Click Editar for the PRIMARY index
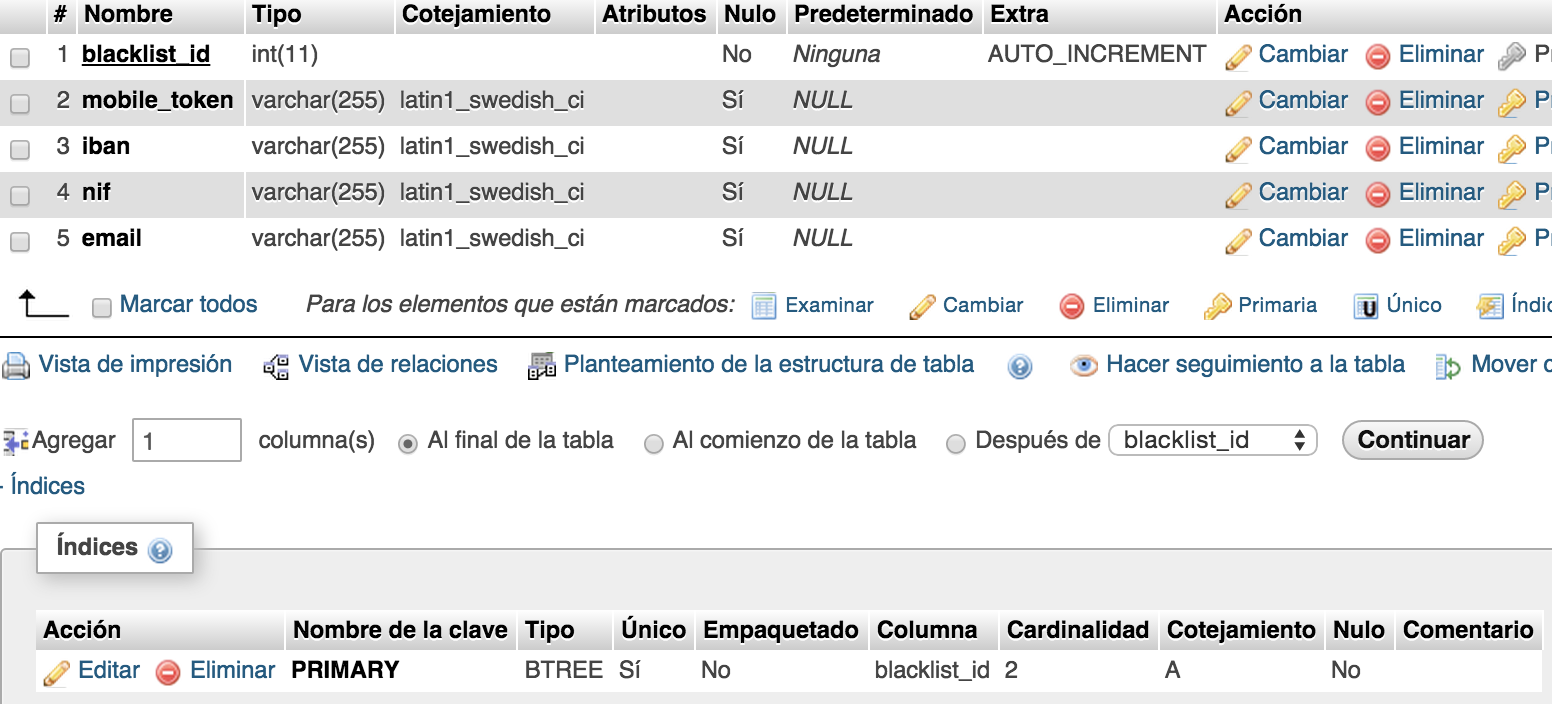The height and width of the screenshot is (704, 1552). 109,670
